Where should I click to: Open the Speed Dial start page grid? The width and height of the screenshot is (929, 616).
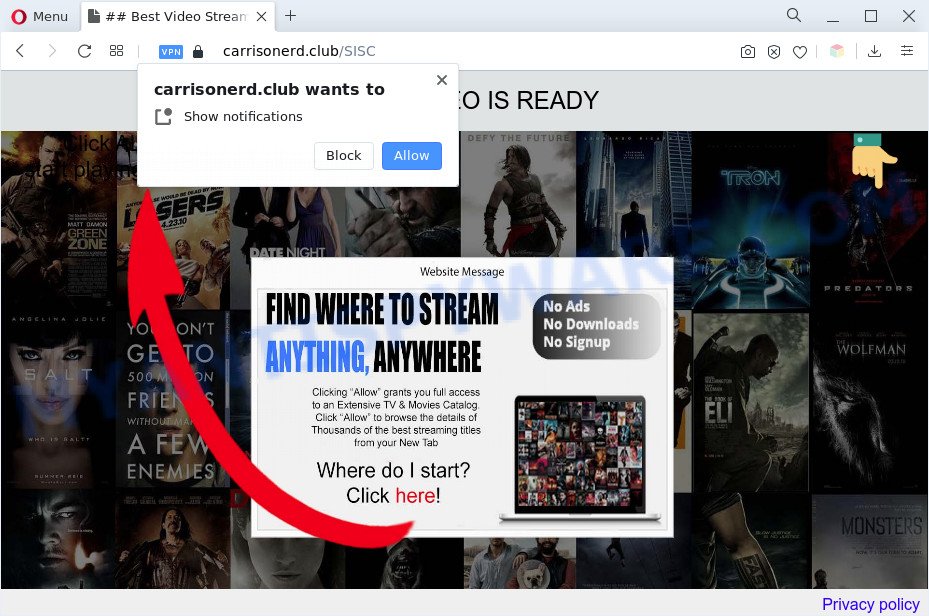point(116,51)
